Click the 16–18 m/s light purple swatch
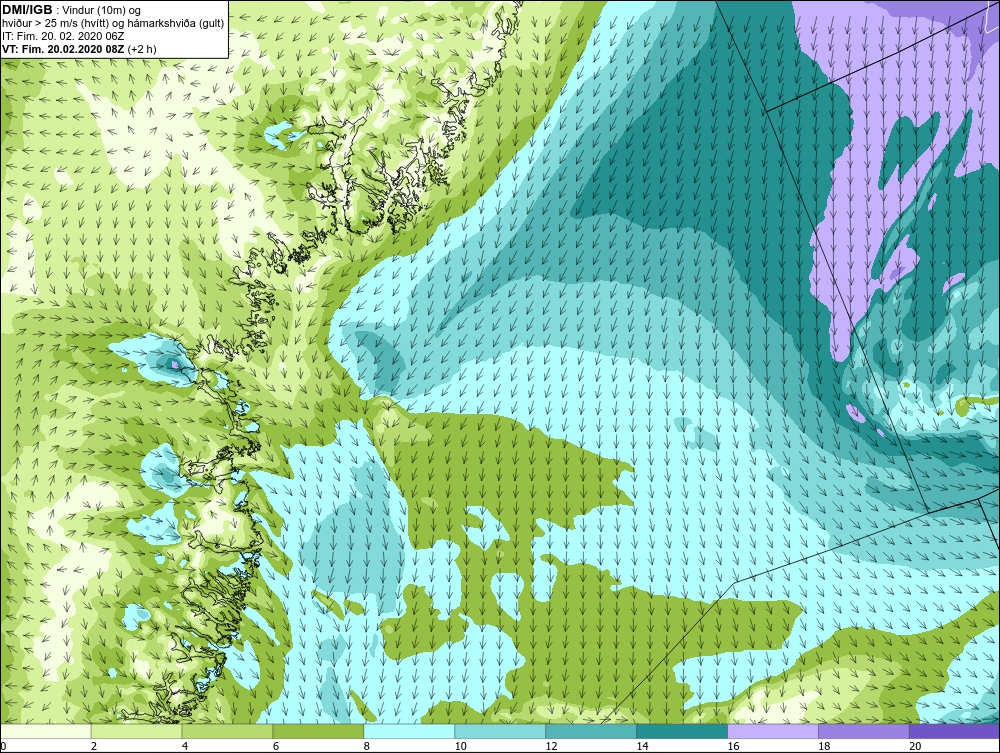This screenshot has height=753, width=1000. 773,731
